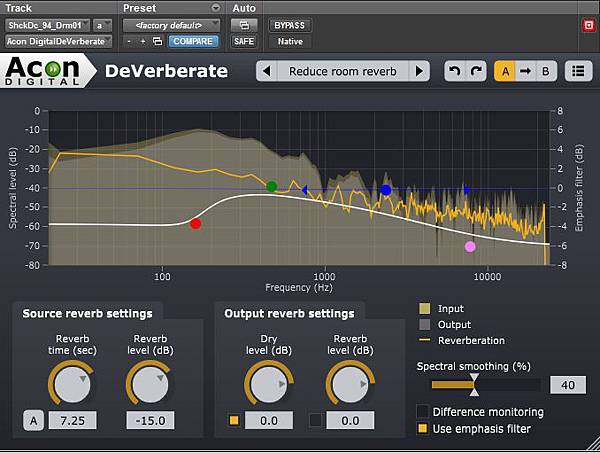Click the Reverb time knob
This screenshot has height=453, width=600.
coord(72,384)
